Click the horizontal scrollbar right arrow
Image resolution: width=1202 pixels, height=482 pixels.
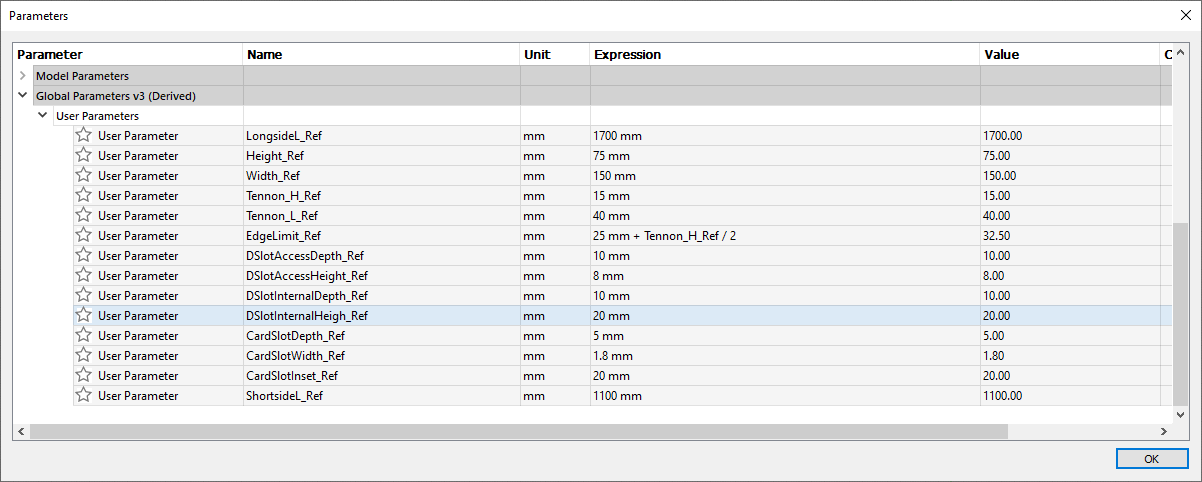[x=1164, y=431]
